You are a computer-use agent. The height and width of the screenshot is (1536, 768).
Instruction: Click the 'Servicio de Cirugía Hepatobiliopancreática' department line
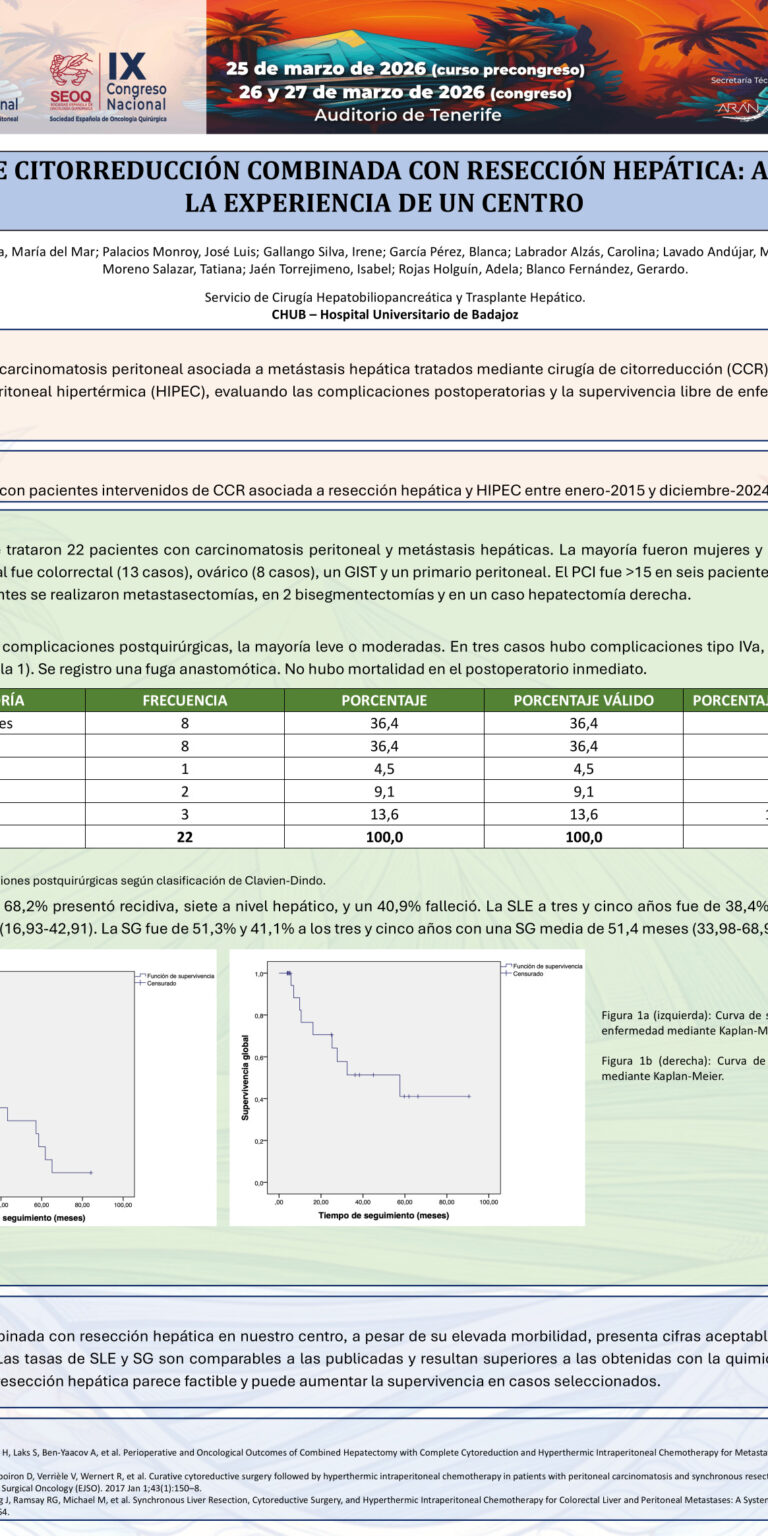pyautogui.click(x=395, y=297)
